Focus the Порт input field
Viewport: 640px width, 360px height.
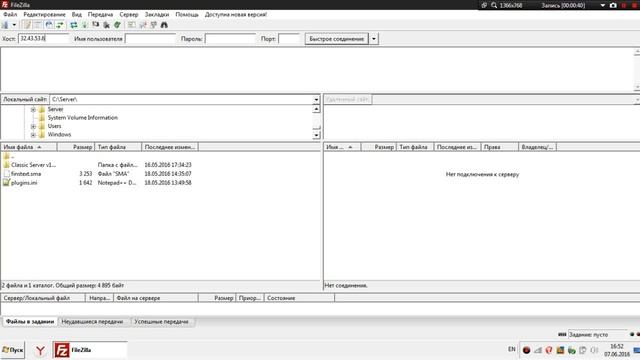click(289, 39)
